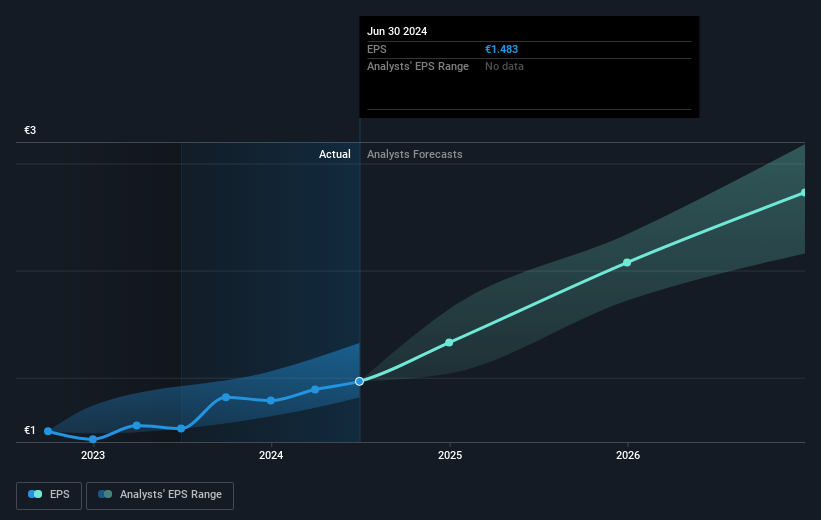Image resolution: width=821 pixels, height=520 pixels.
Task: Click the Analysts Forecasts section label
Action: 415,154
